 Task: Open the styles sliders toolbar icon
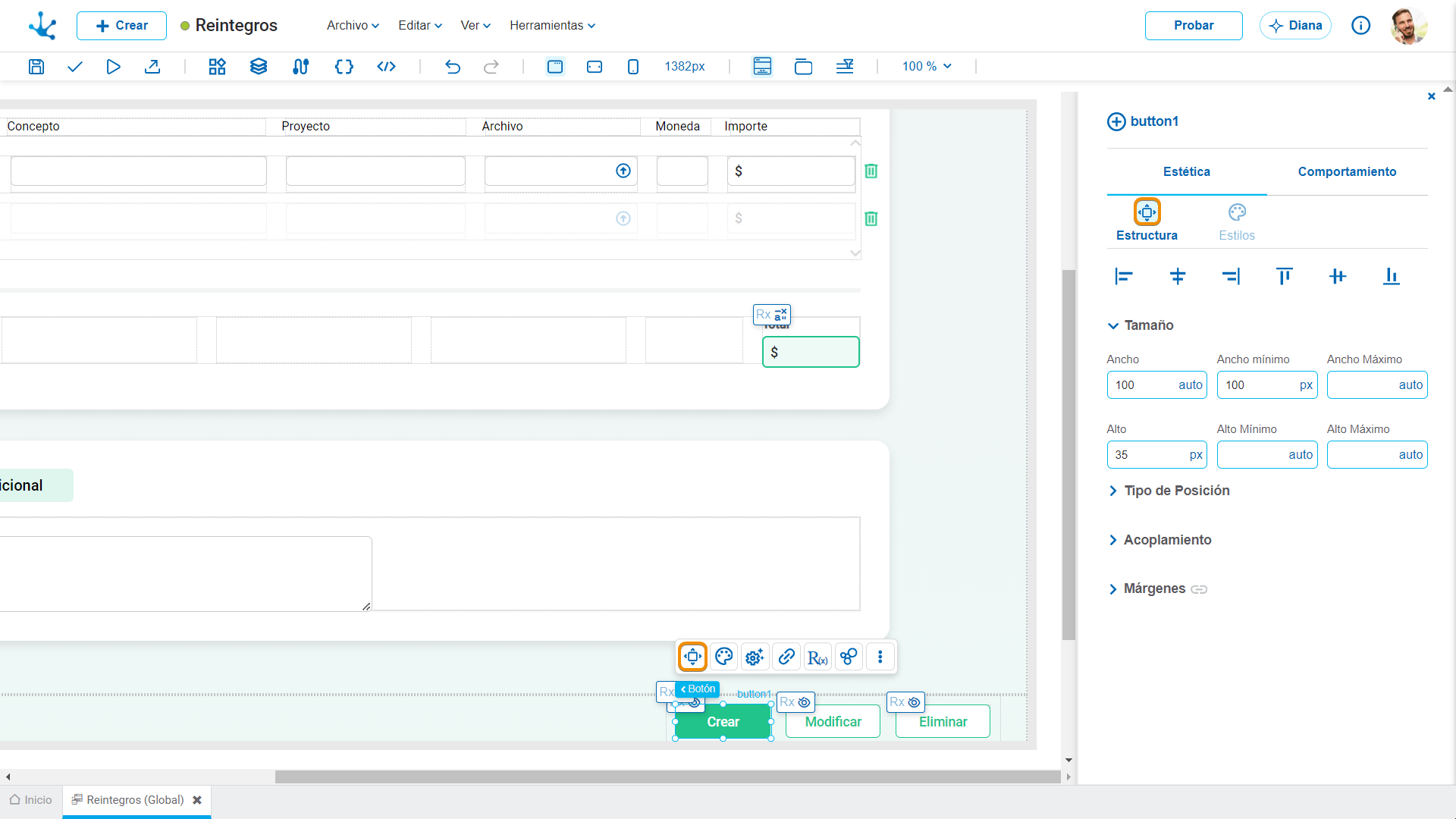301,67
